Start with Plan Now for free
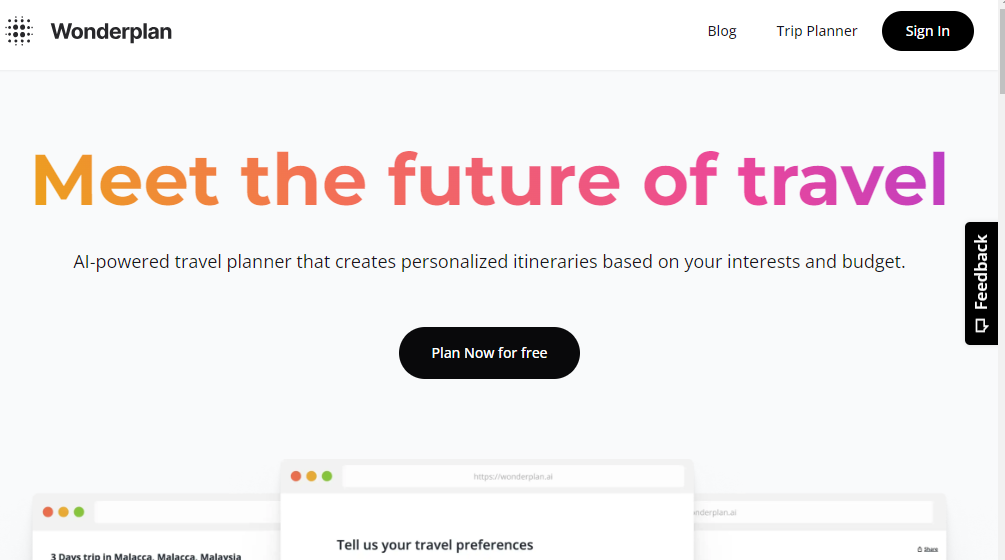 [x=489, y=353]
